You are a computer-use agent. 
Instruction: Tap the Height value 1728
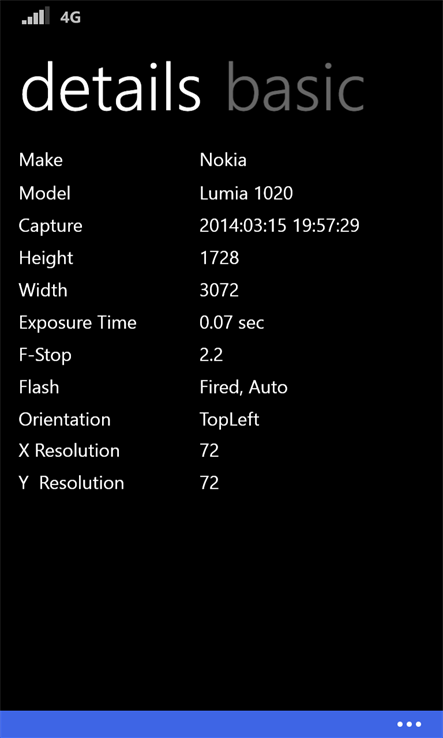(x=219, y=258)
